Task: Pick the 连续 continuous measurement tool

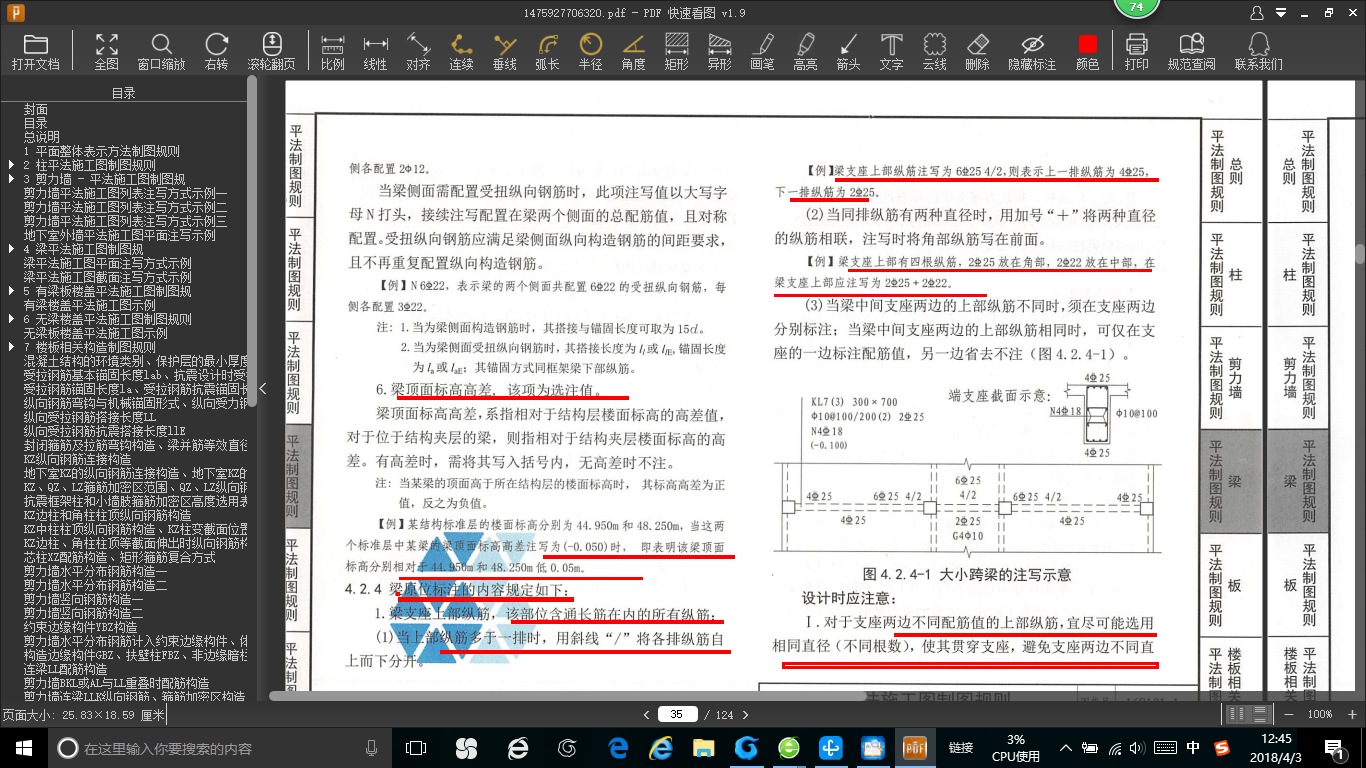Action: click(462, 51)
